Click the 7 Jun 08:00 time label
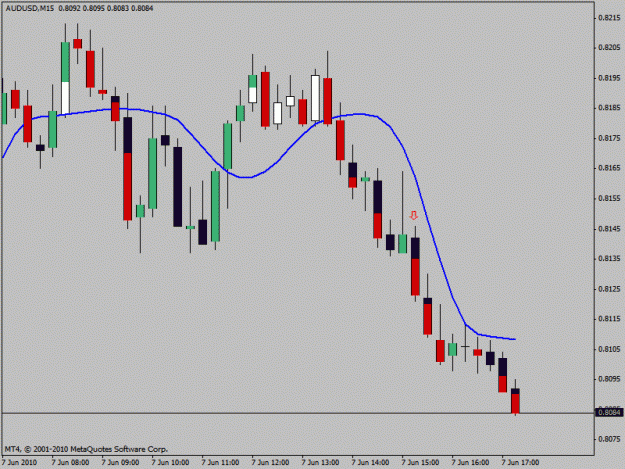The image size is (625, 469). [71, 462]
